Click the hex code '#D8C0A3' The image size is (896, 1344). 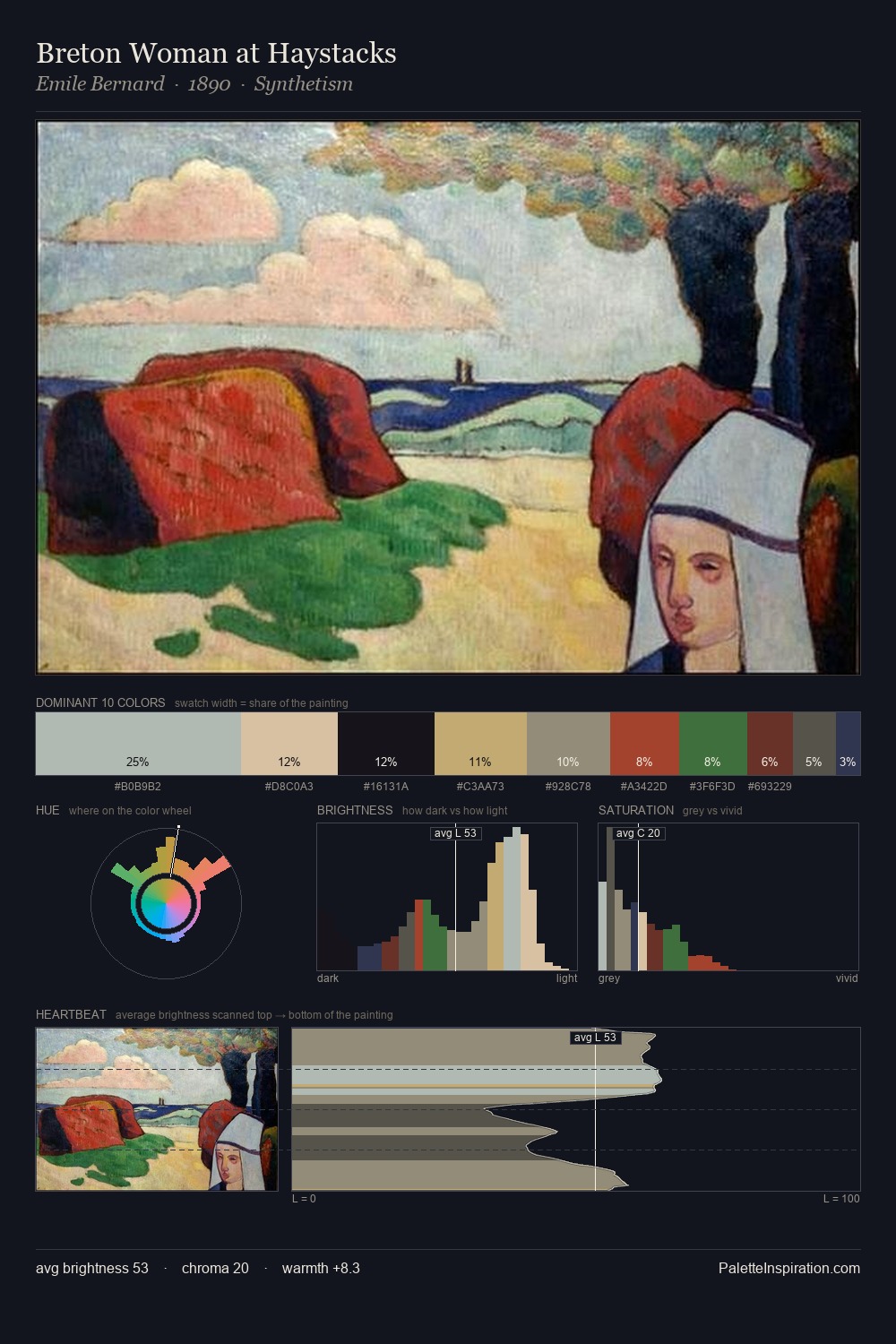click(x=289, y=787)
